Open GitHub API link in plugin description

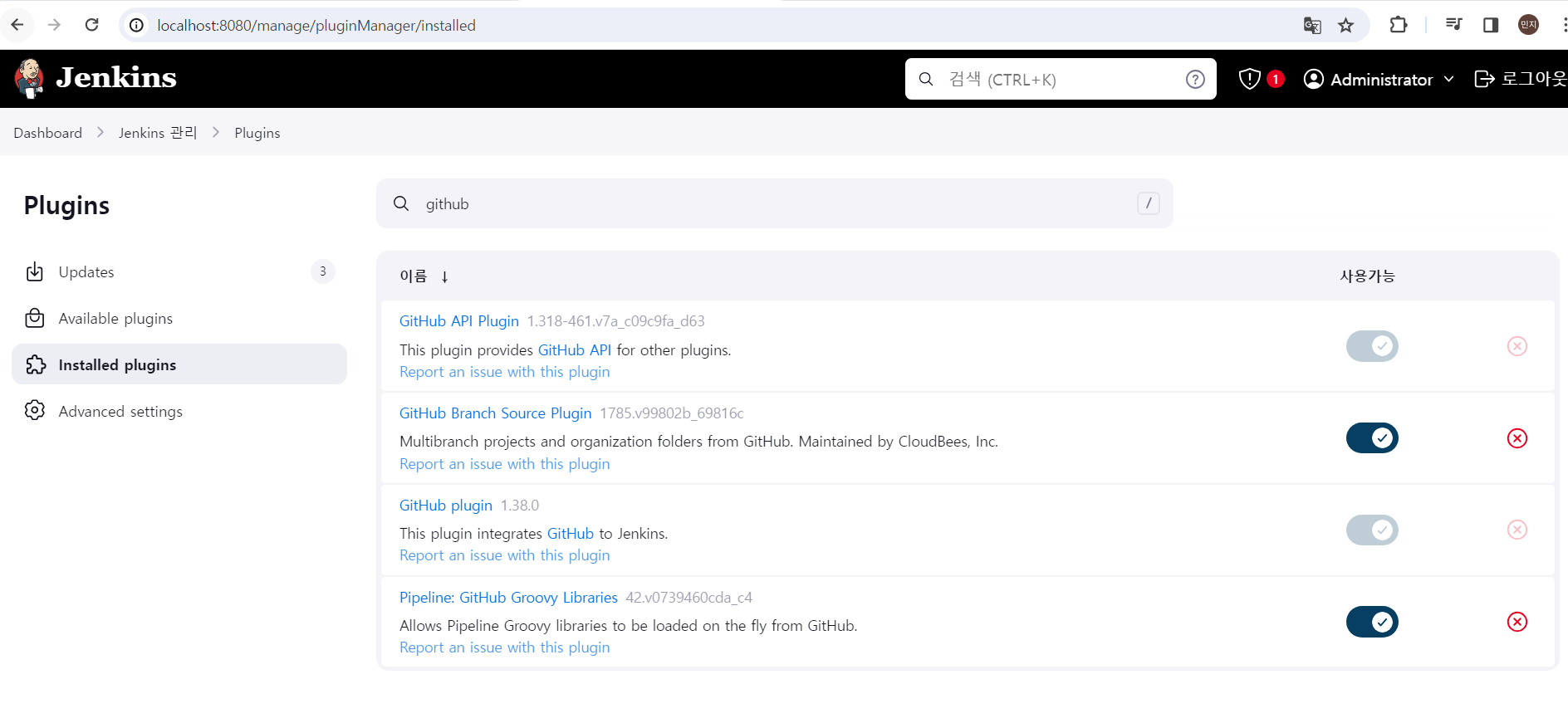(x=575, y=350)
